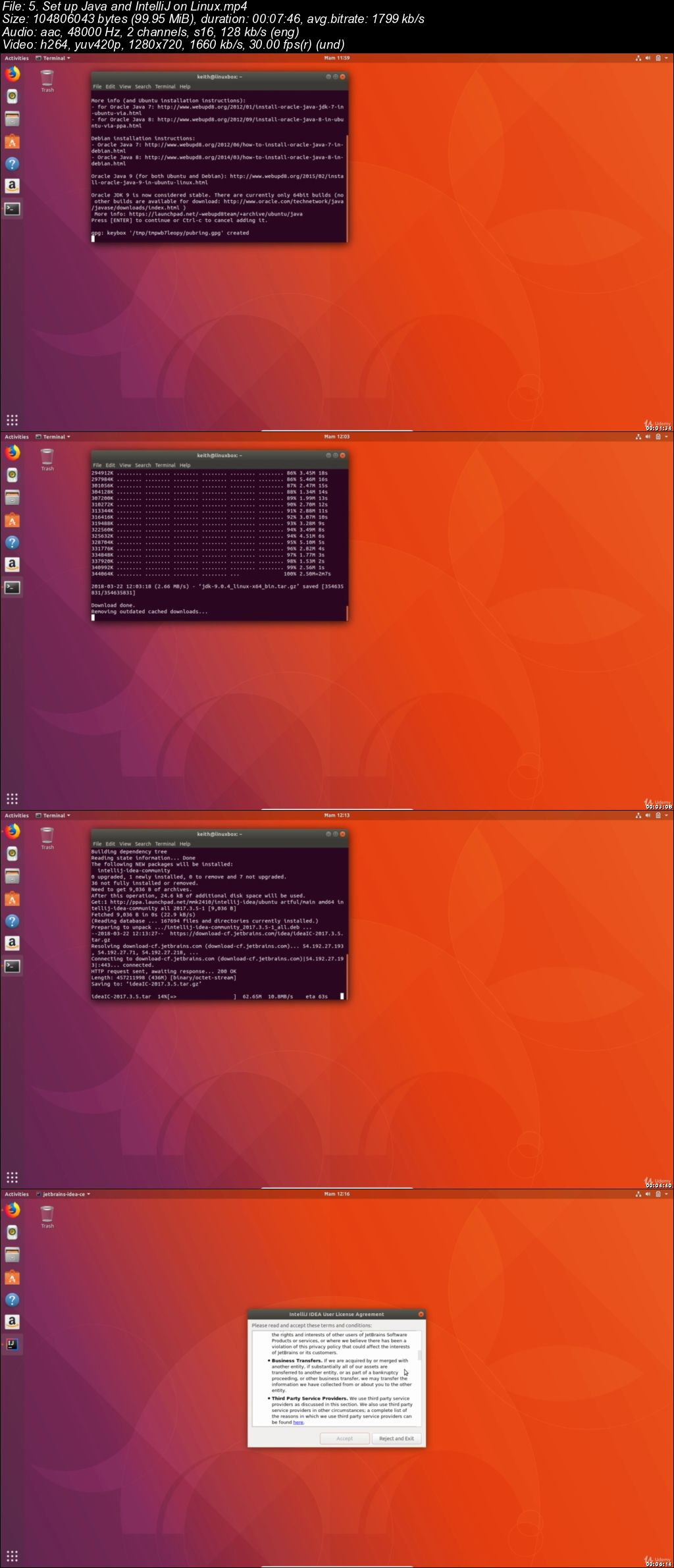Image resolution: width=674 pixels, height=1568 pixels.
Task: Click the 'Third Party Service Providers.' heading
Action: click(x=309, y=1398)
